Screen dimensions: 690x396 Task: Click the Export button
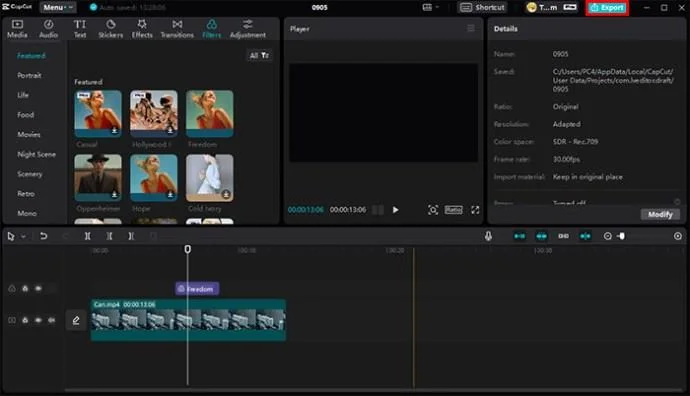[x=607, y=7]
